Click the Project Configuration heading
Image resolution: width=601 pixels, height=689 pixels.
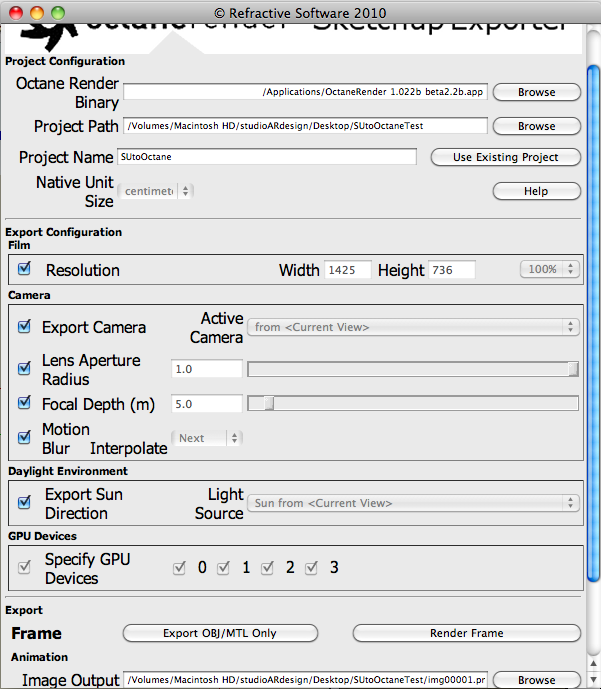(65, 61)
